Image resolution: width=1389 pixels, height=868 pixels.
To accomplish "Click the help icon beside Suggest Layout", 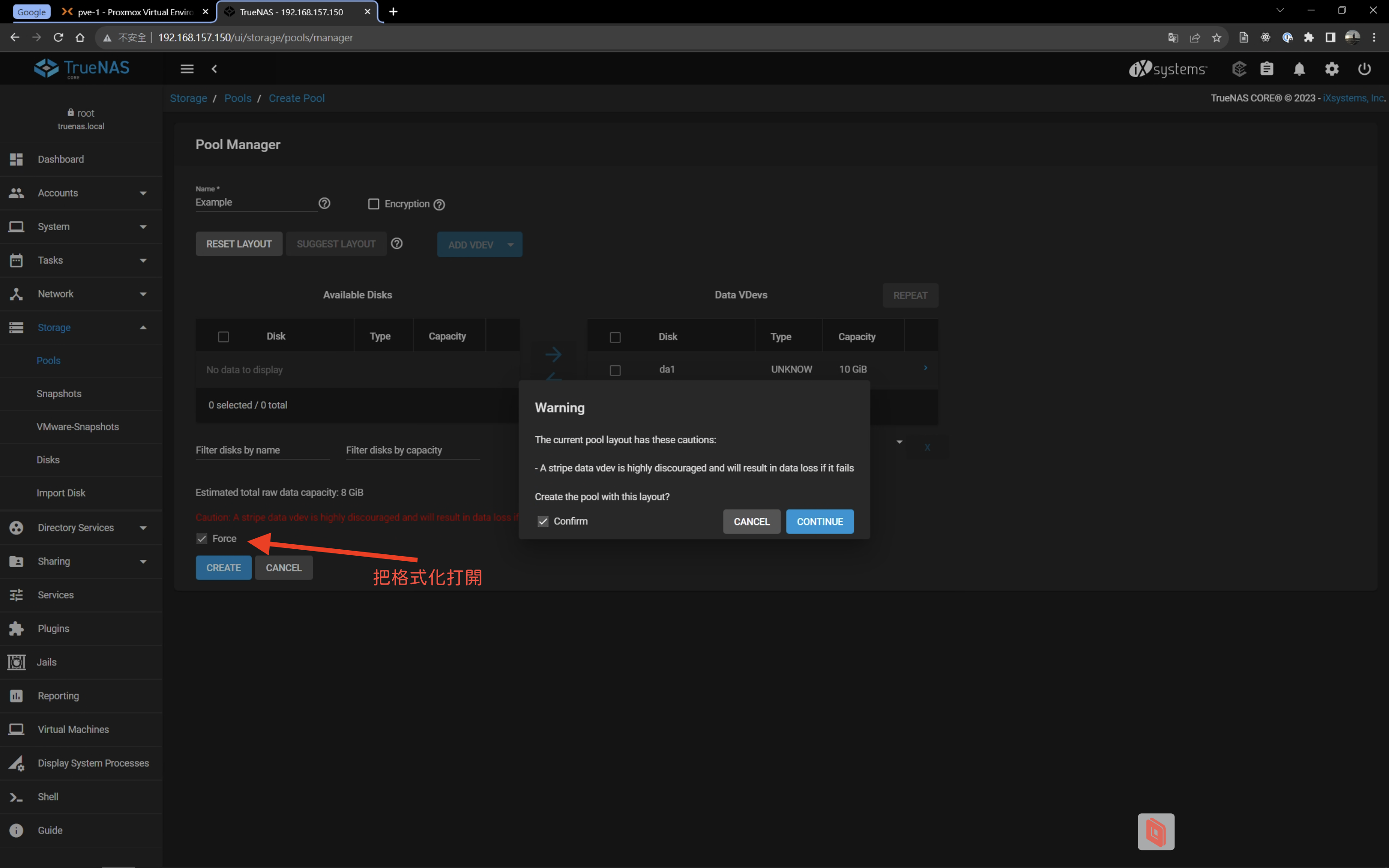I will 396,243.
